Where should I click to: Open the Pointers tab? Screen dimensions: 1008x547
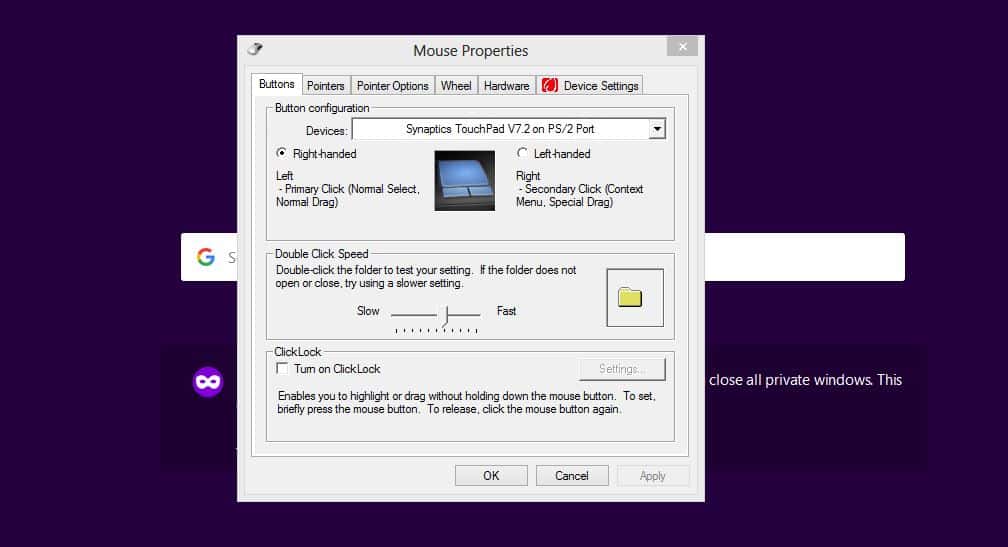pos(326,86)
